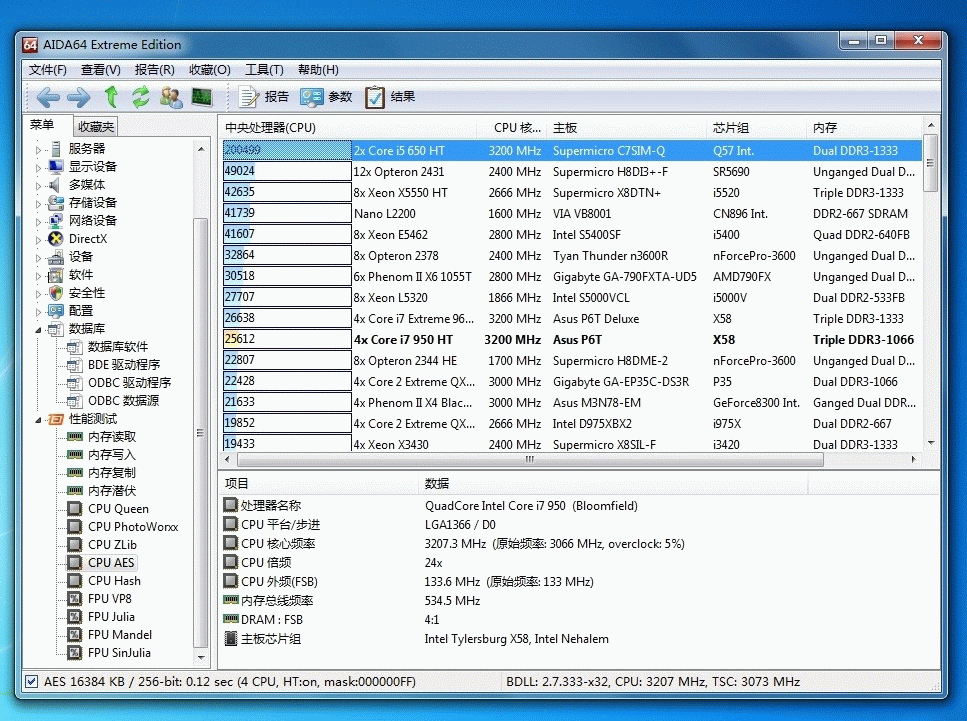
Task: Click the DirectX icon in tree
Action: pyautogui.click(x=55, y=239)
